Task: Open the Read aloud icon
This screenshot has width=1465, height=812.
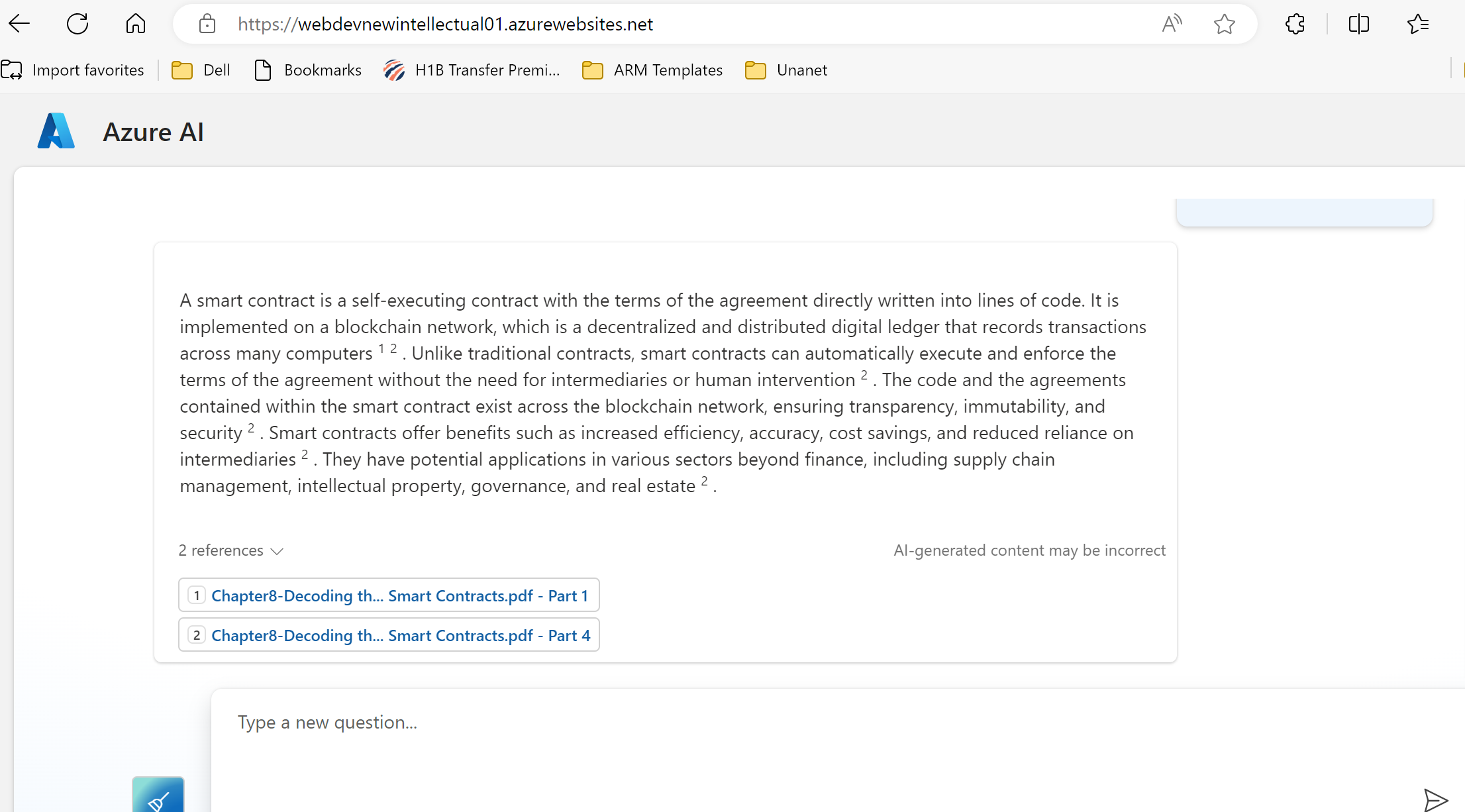Action: click(1172, 25)
